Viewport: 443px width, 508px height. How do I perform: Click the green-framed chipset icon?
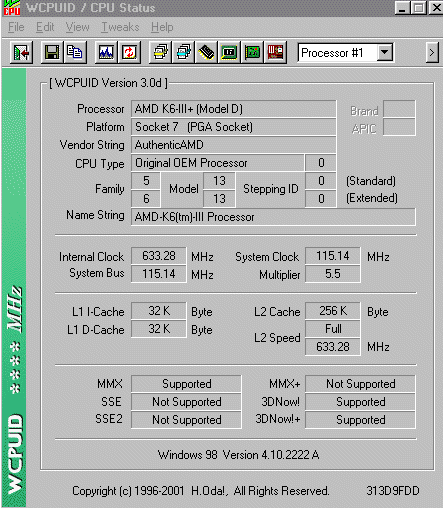229,53
